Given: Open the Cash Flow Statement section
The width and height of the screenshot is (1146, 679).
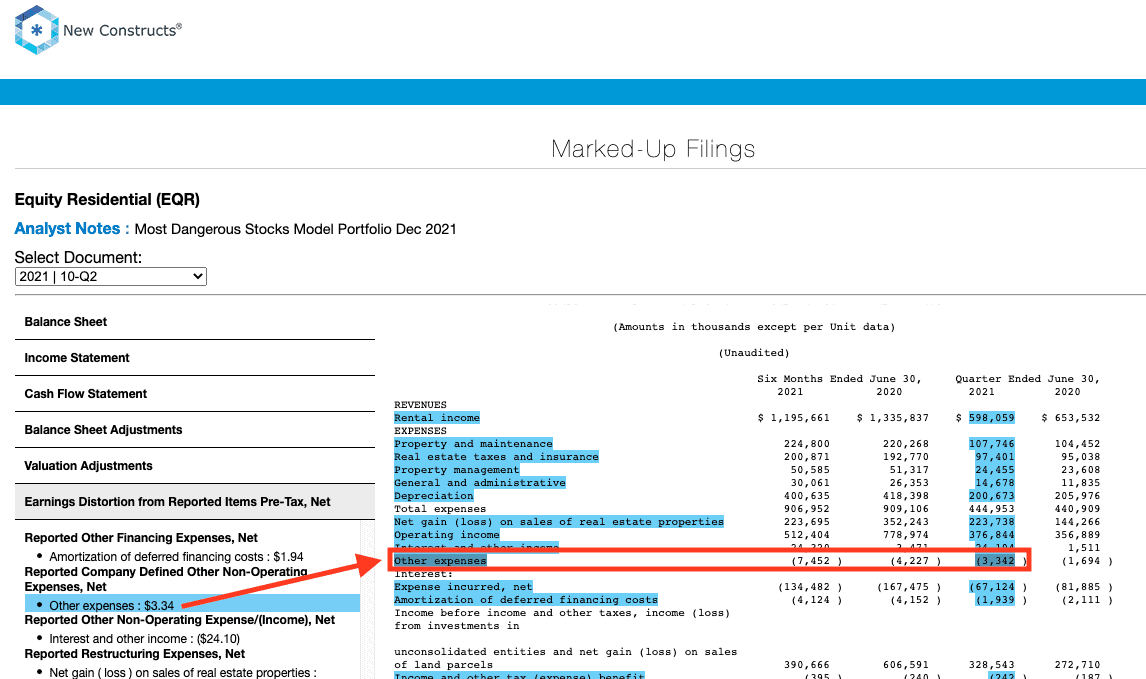Looking at the screenshot, I should coord(194,393).
